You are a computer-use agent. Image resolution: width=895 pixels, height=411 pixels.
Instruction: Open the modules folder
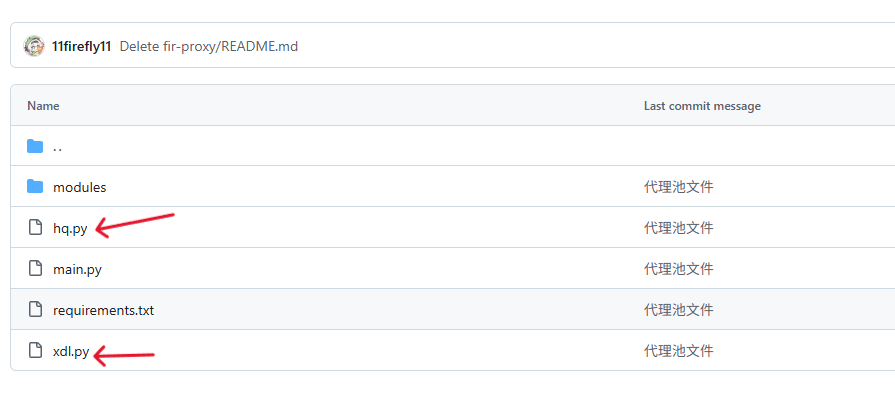(79, 187)
